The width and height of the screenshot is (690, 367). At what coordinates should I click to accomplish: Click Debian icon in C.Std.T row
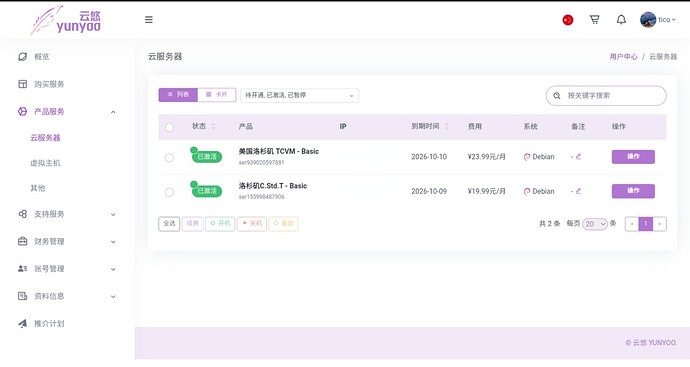pos(527,191)
